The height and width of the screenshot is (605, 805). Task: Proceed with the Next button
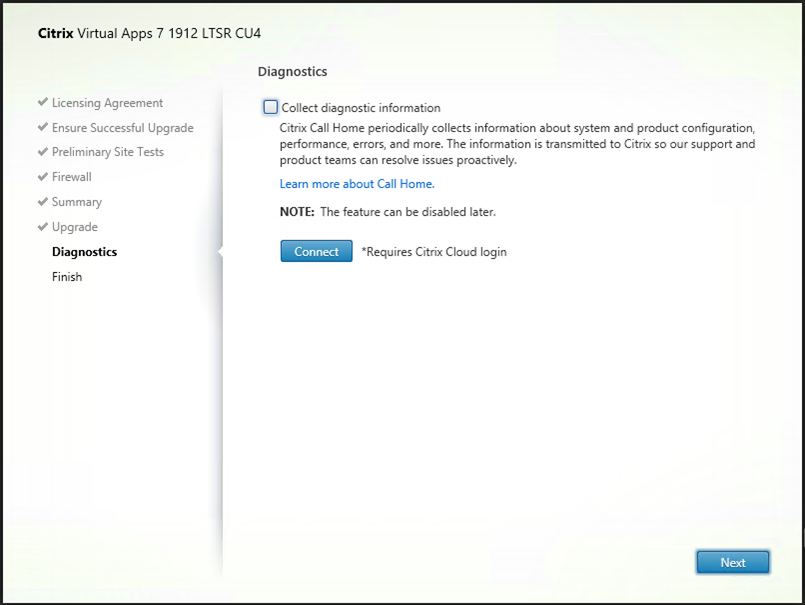click(x=733, y=562)
